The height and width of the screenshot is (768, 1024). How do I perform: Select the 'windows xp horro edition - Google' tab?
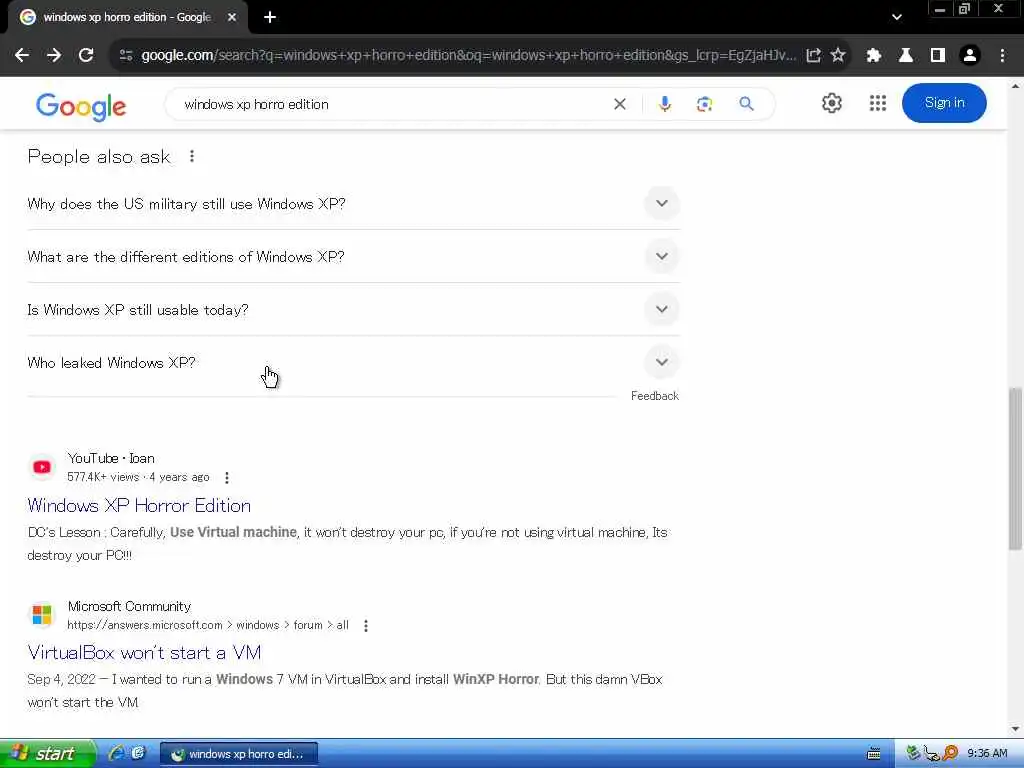point(127,18)
